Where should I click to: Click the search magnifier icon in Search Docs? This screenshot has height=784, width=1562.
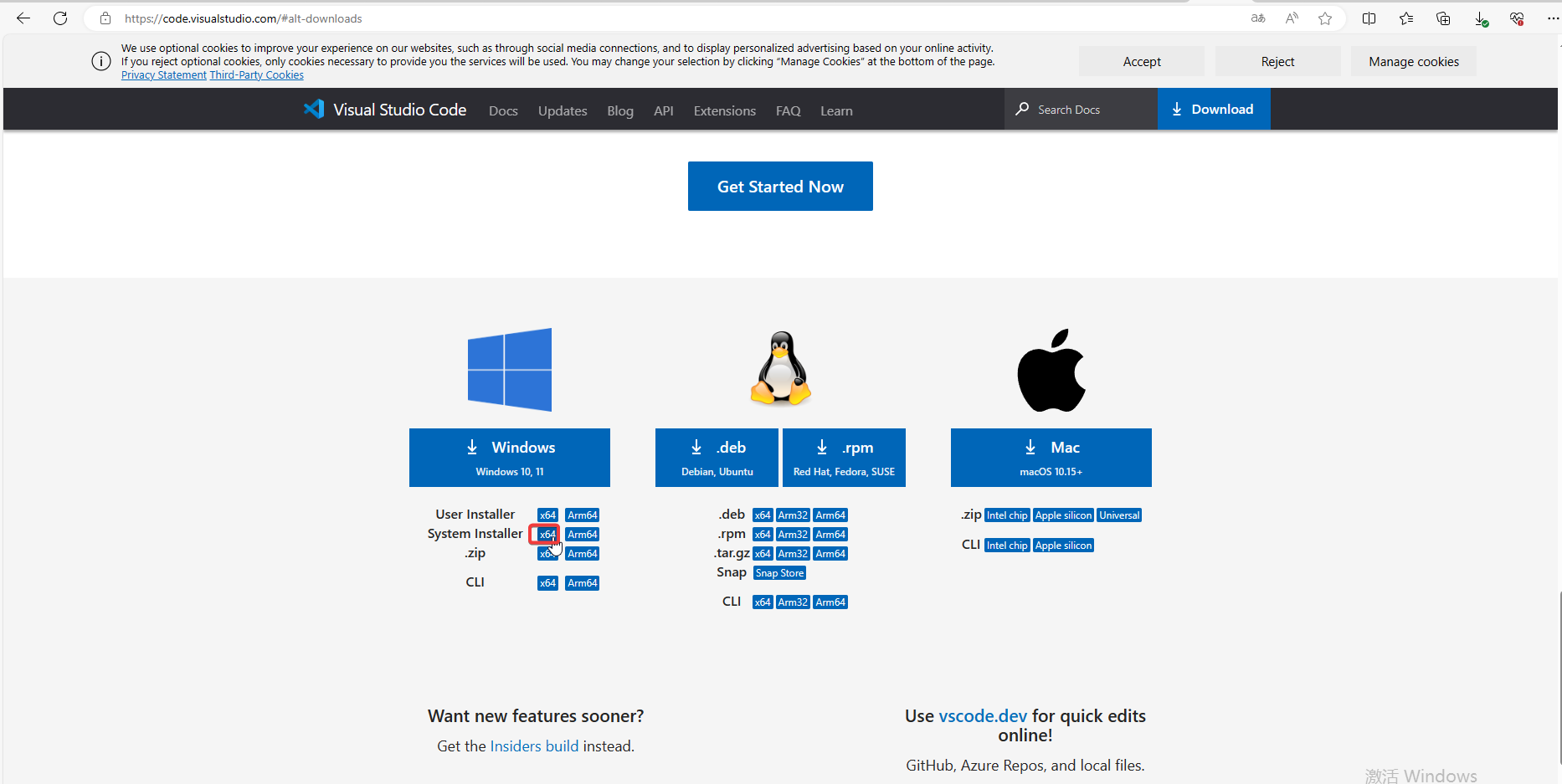point(1022,109)
